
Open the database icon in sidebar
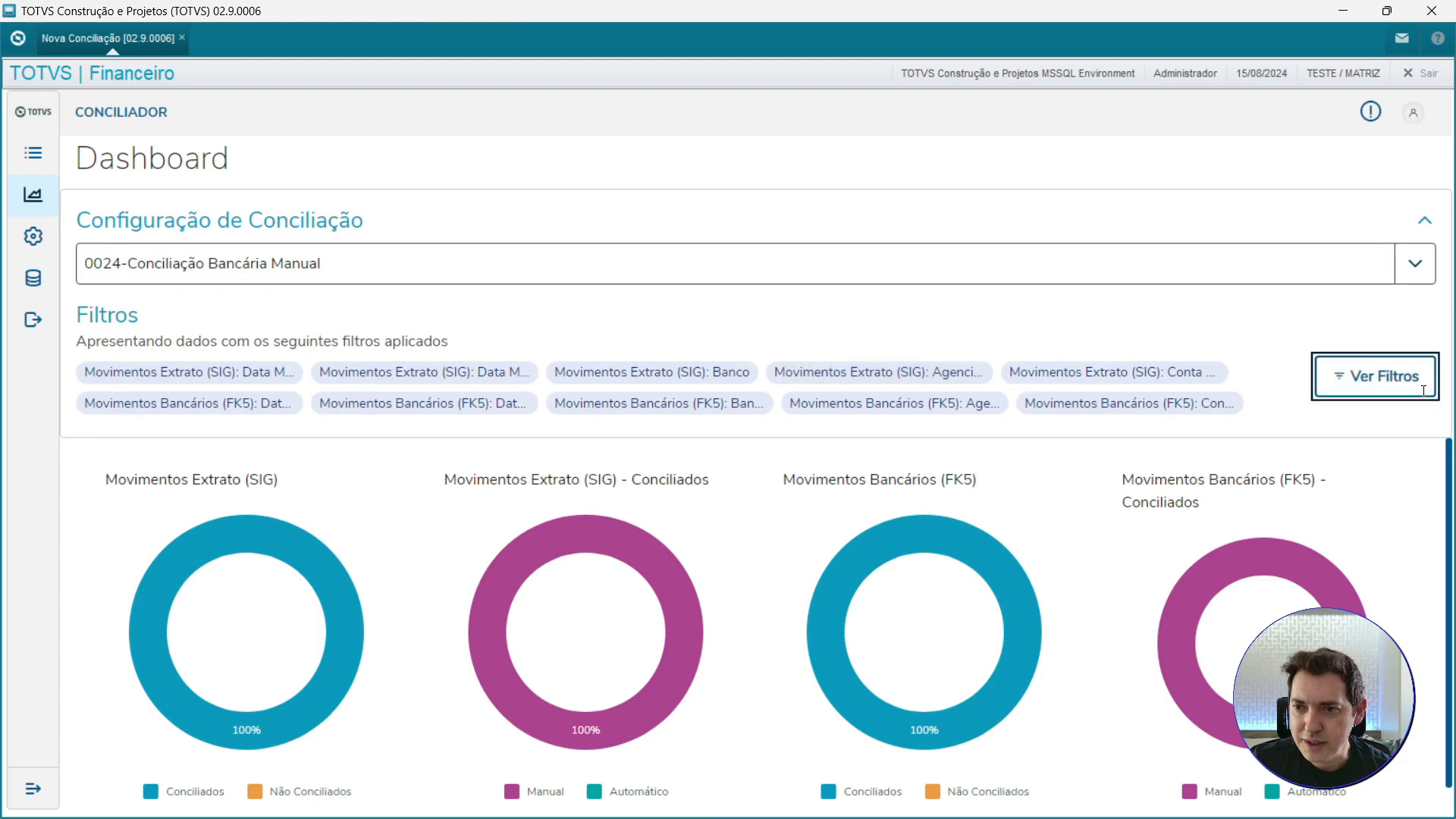33,278
